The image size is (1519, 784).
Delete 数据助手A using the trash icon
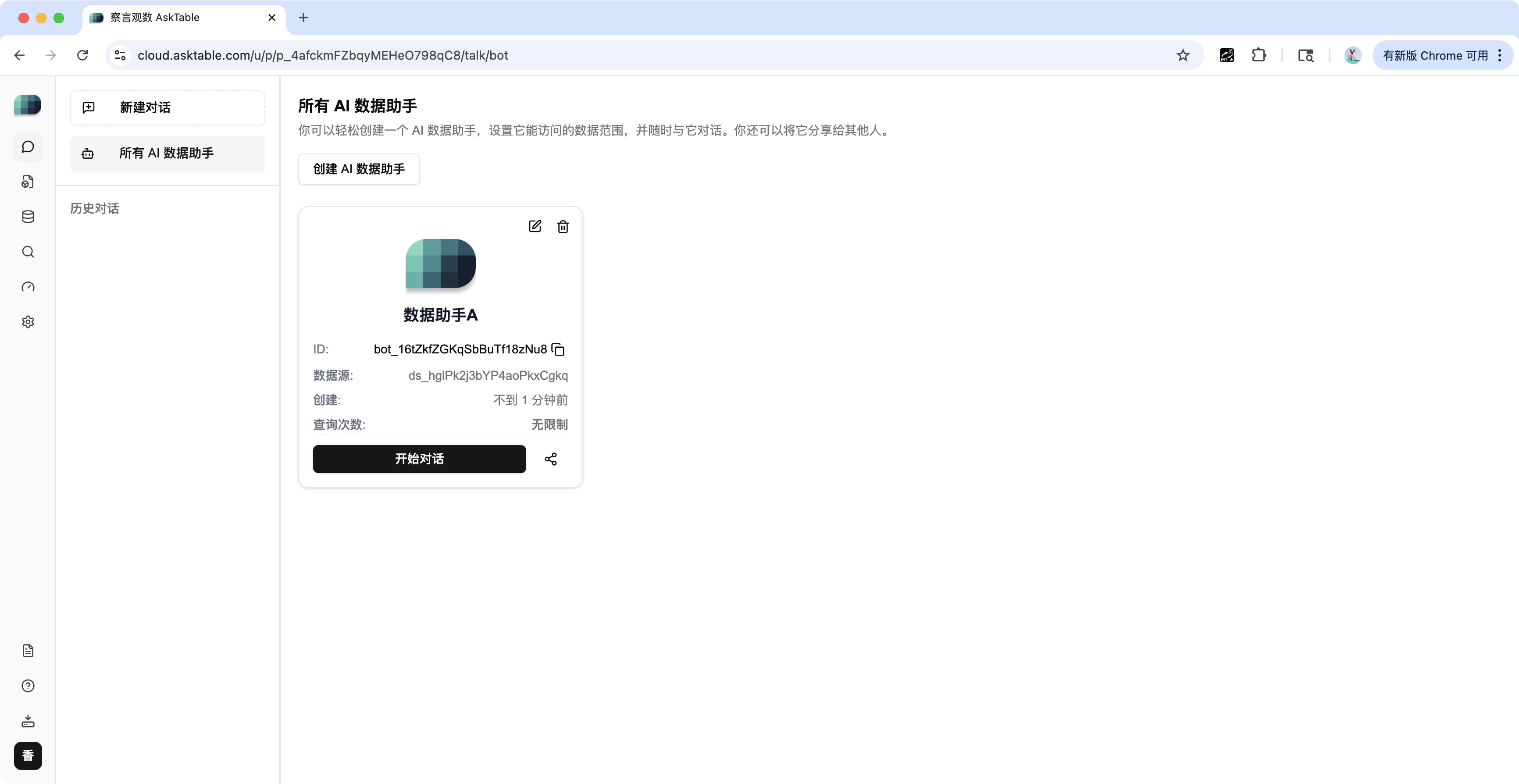pyautogui.click(x=563, y=226)
